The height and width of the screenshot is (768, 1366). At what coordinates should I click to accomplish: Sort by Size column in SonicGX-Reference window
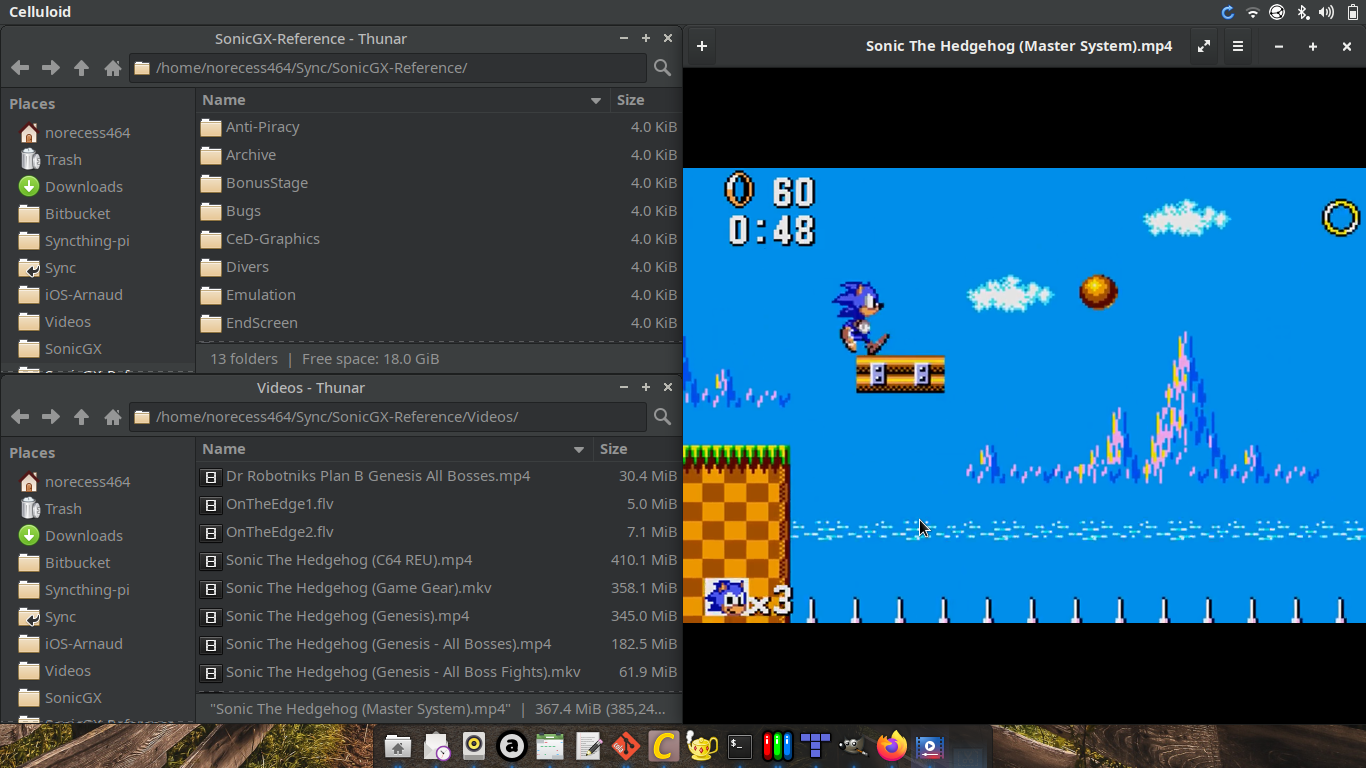click(x=646, y=100)
